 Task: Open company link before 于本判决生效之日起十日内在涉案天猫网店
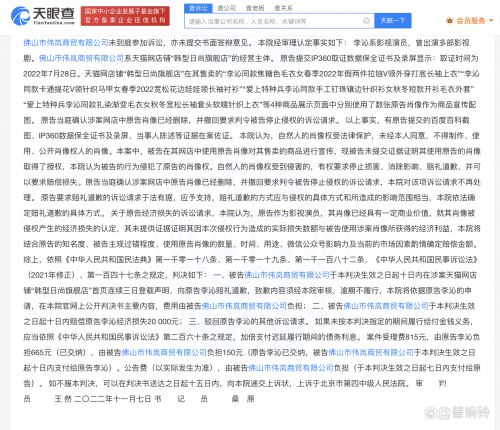pyautogui.click(x=287, y=275)
